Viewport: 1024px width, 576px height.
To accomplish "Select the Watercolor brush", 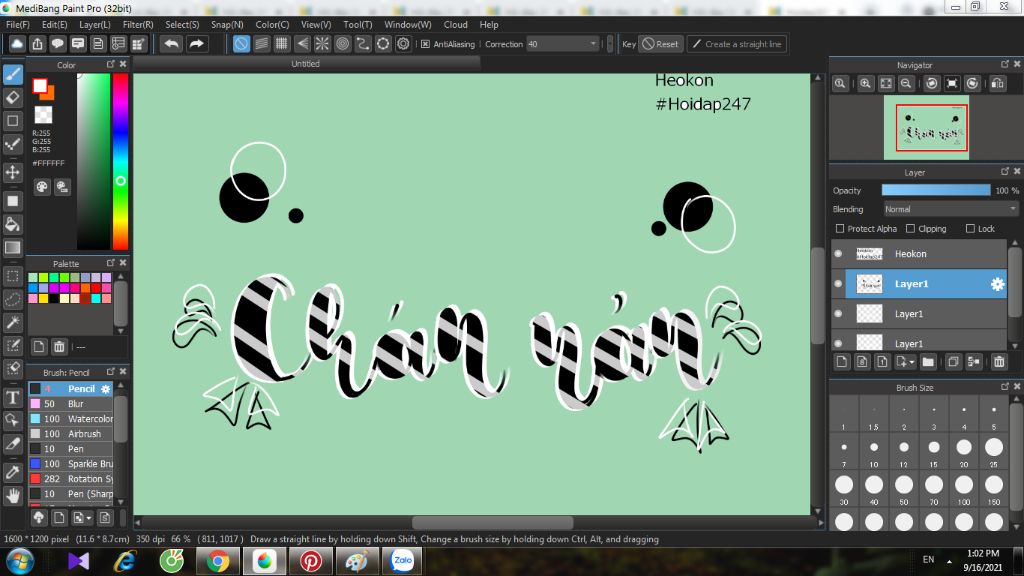I will click(x=71, y=419).
